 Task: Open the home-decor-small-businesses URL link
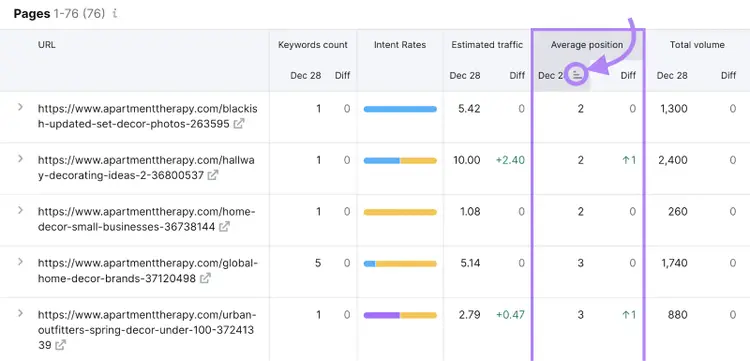(x=147, y=219)
